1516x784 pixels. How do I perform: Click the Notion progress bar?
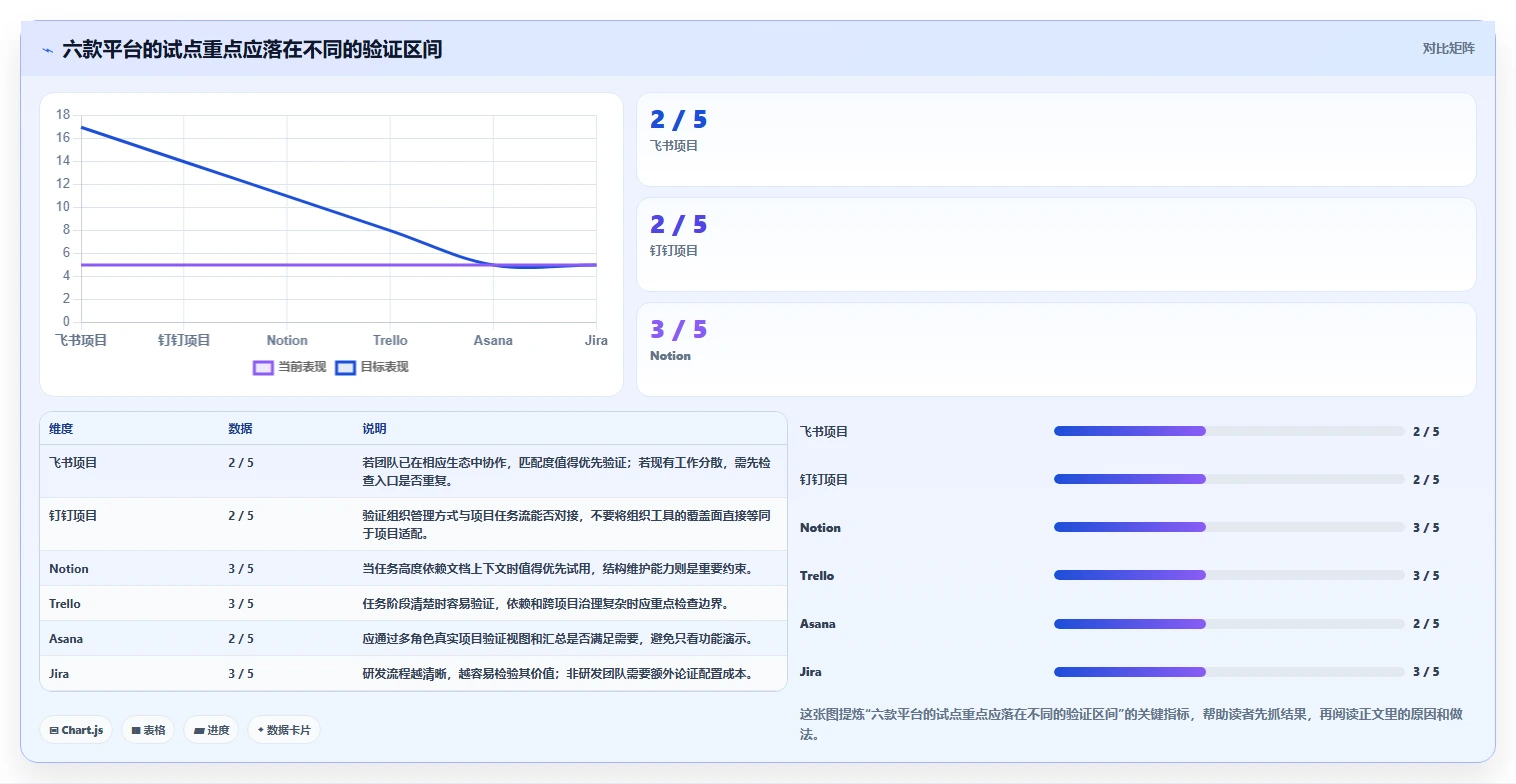[x=1229, y=527]
